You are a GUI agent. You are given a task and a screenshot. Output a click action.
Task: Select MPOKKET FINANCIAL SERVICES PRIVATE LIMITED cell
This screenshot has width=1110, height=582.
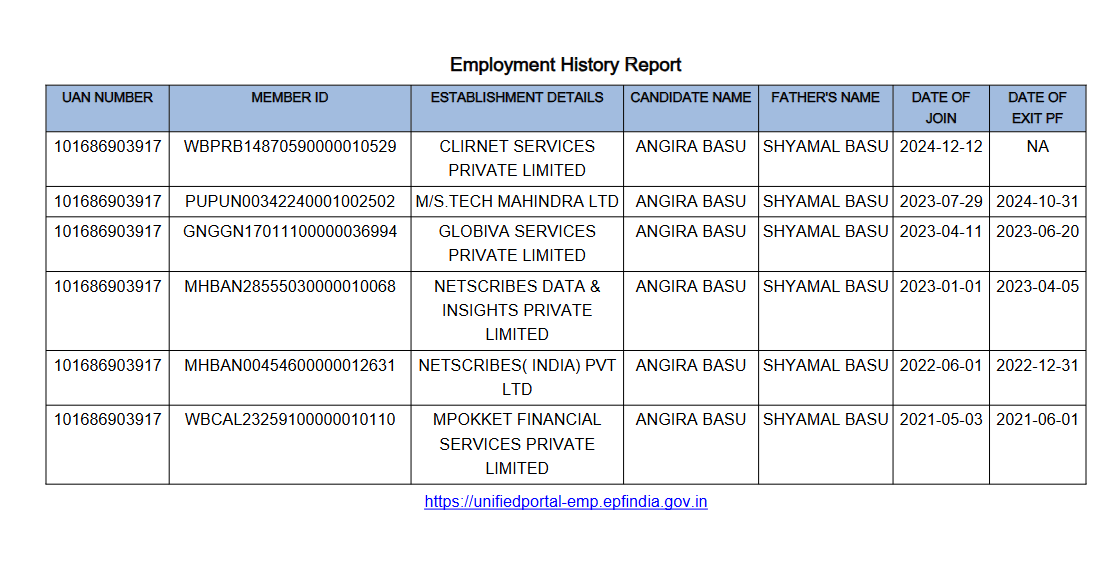pyautogui.click(x=517, y=444)
